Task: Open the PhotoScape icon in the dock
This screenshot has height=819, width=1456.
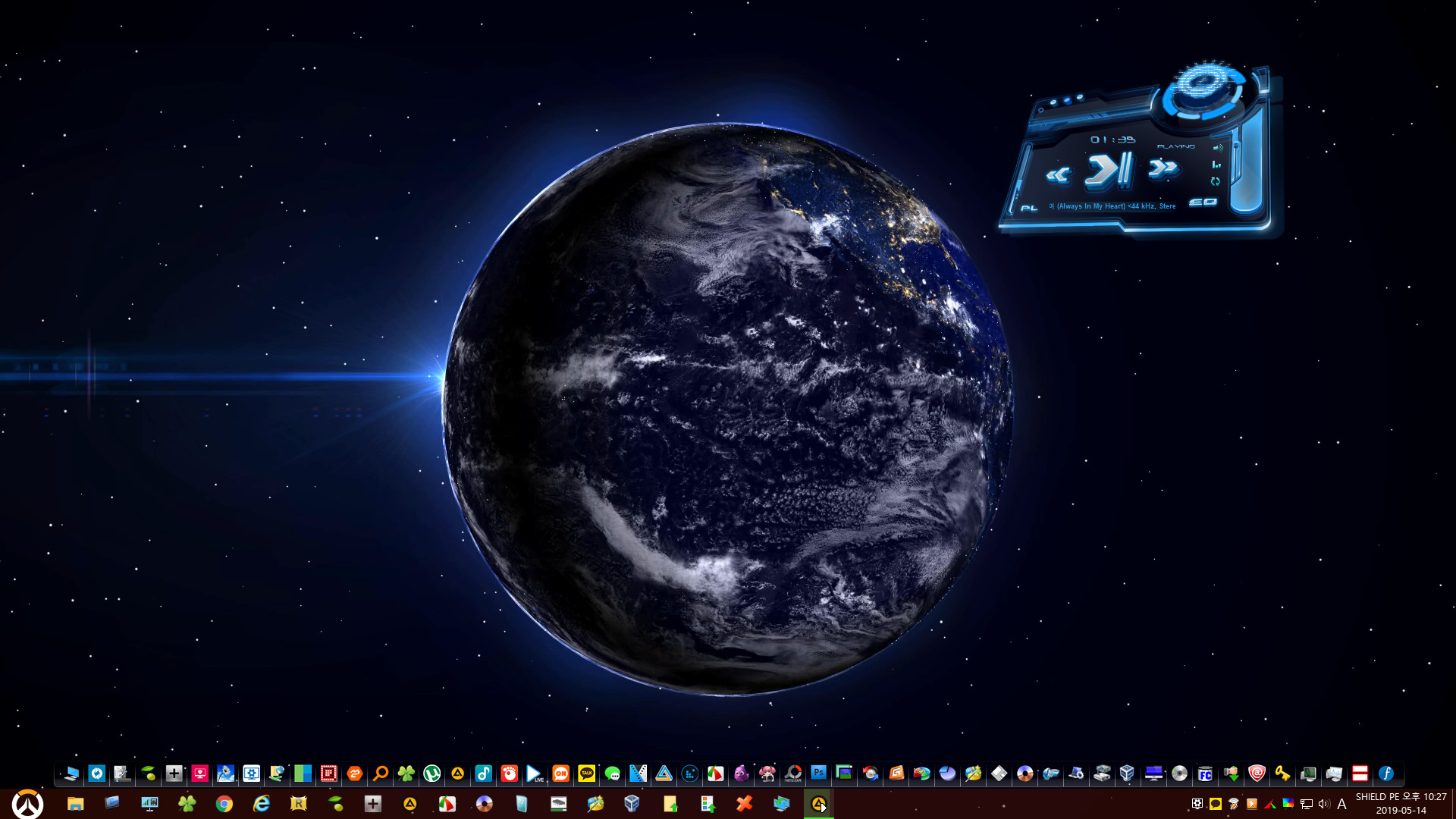Action: [x=792, y=773]
